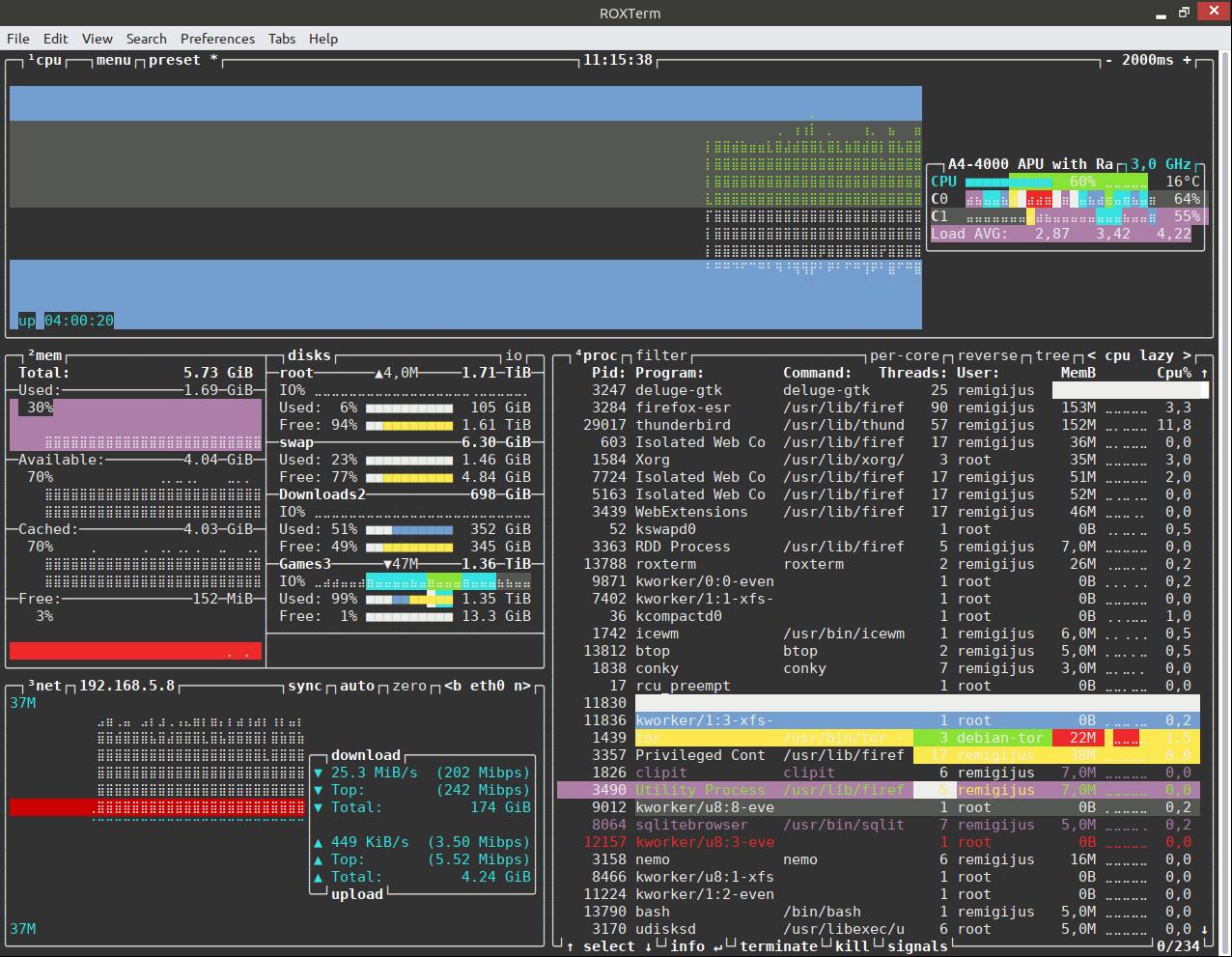1232x957 pixels.
Task: Toggle the mem box
Action: pyautogui.click(x=44, y=355)
